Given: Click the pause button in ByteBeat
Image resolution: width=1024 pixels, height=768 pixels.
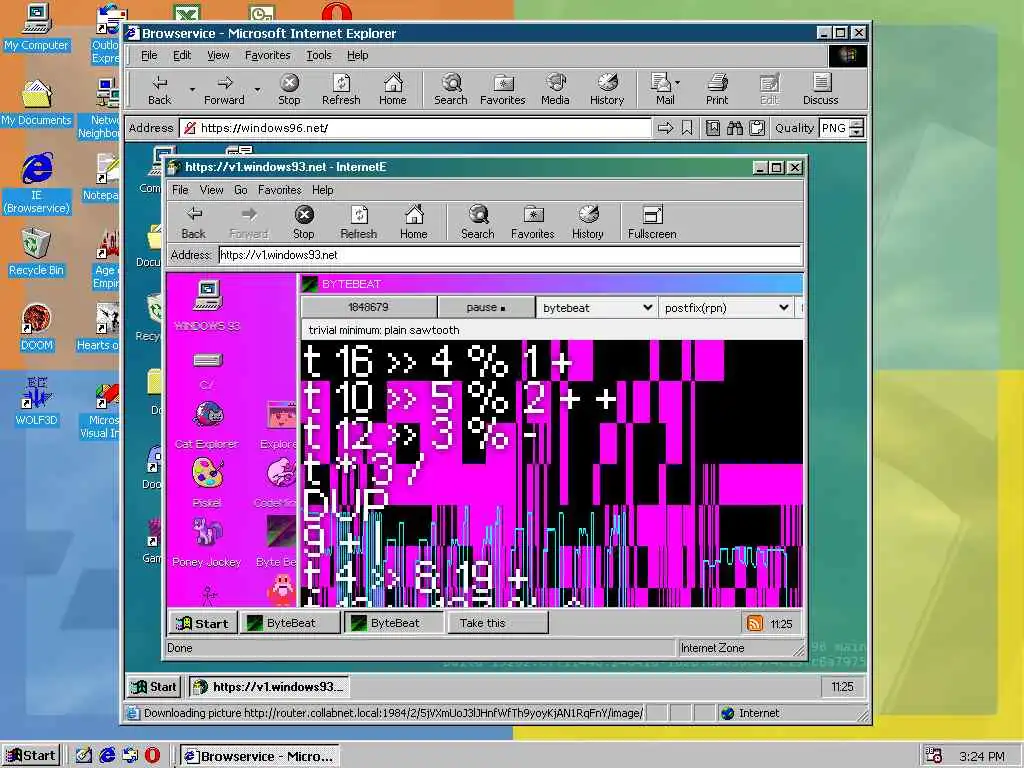Looking at the screenshot, I should point(486,308).
